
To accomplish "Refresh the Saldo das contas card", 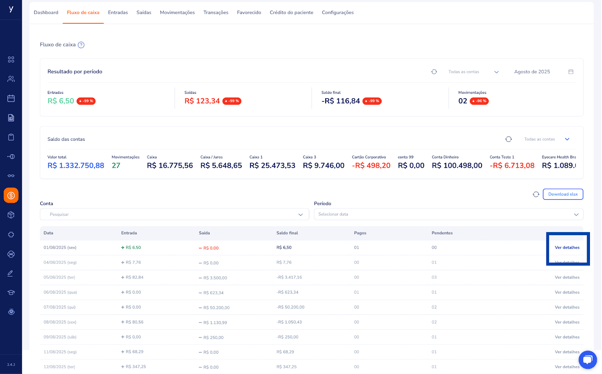I will pos(508,139).
